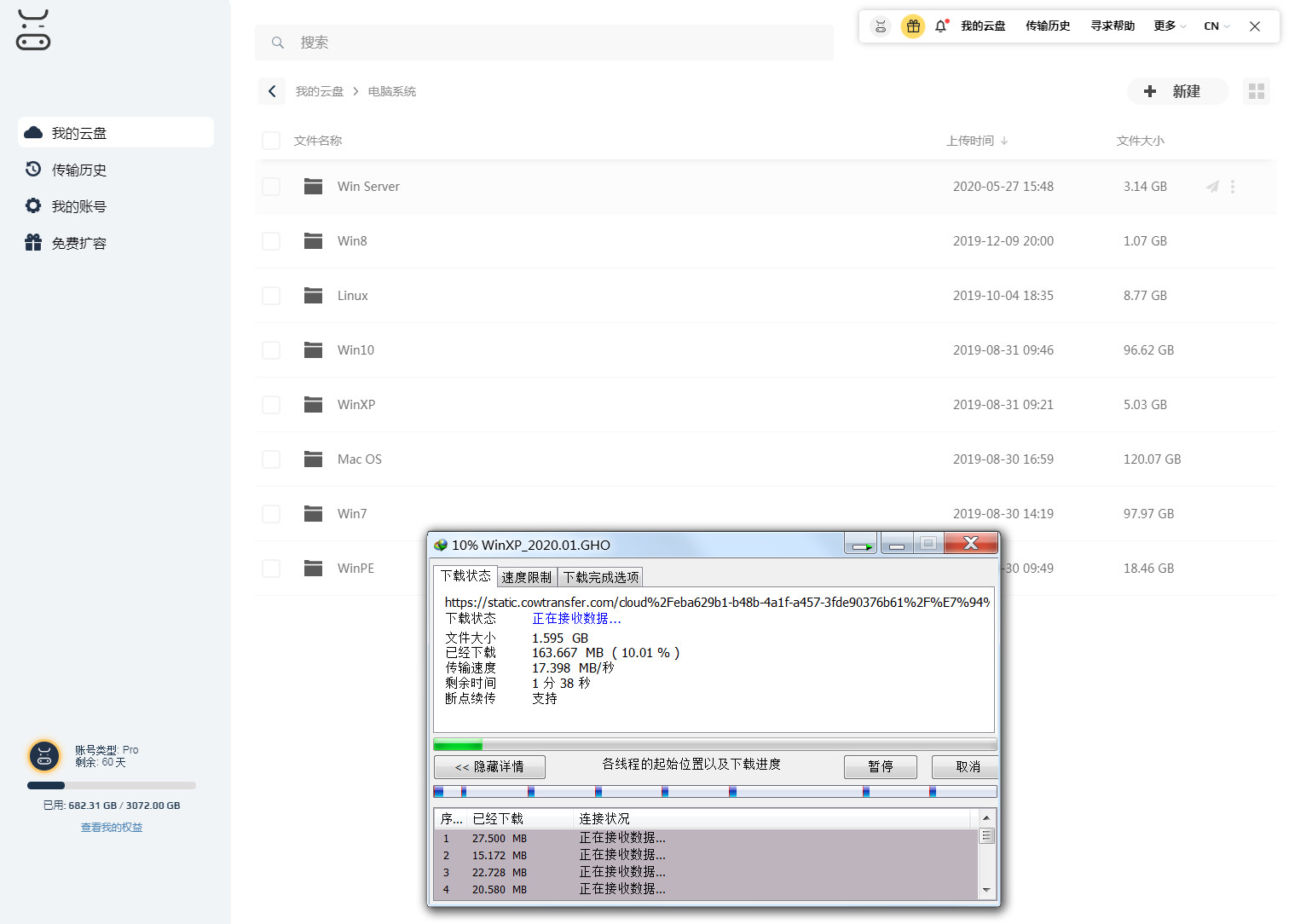The width and height of the screenshot is (1289, 924).
Task: Click 电脑系统 breadcrumb
Action: (392, 91)
